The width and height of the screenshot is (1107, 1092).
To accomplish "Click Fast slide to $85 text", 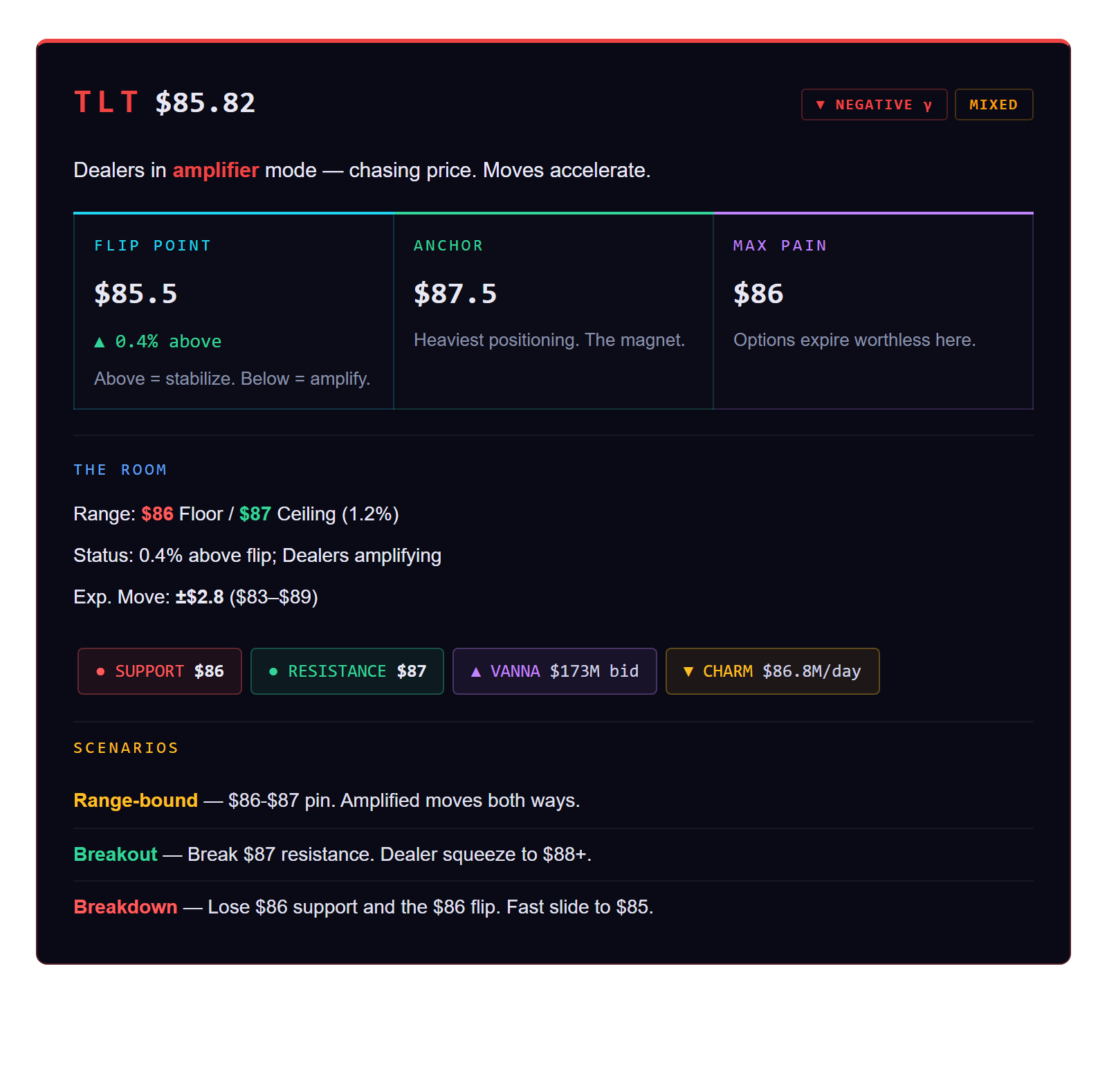I will 580,907.
